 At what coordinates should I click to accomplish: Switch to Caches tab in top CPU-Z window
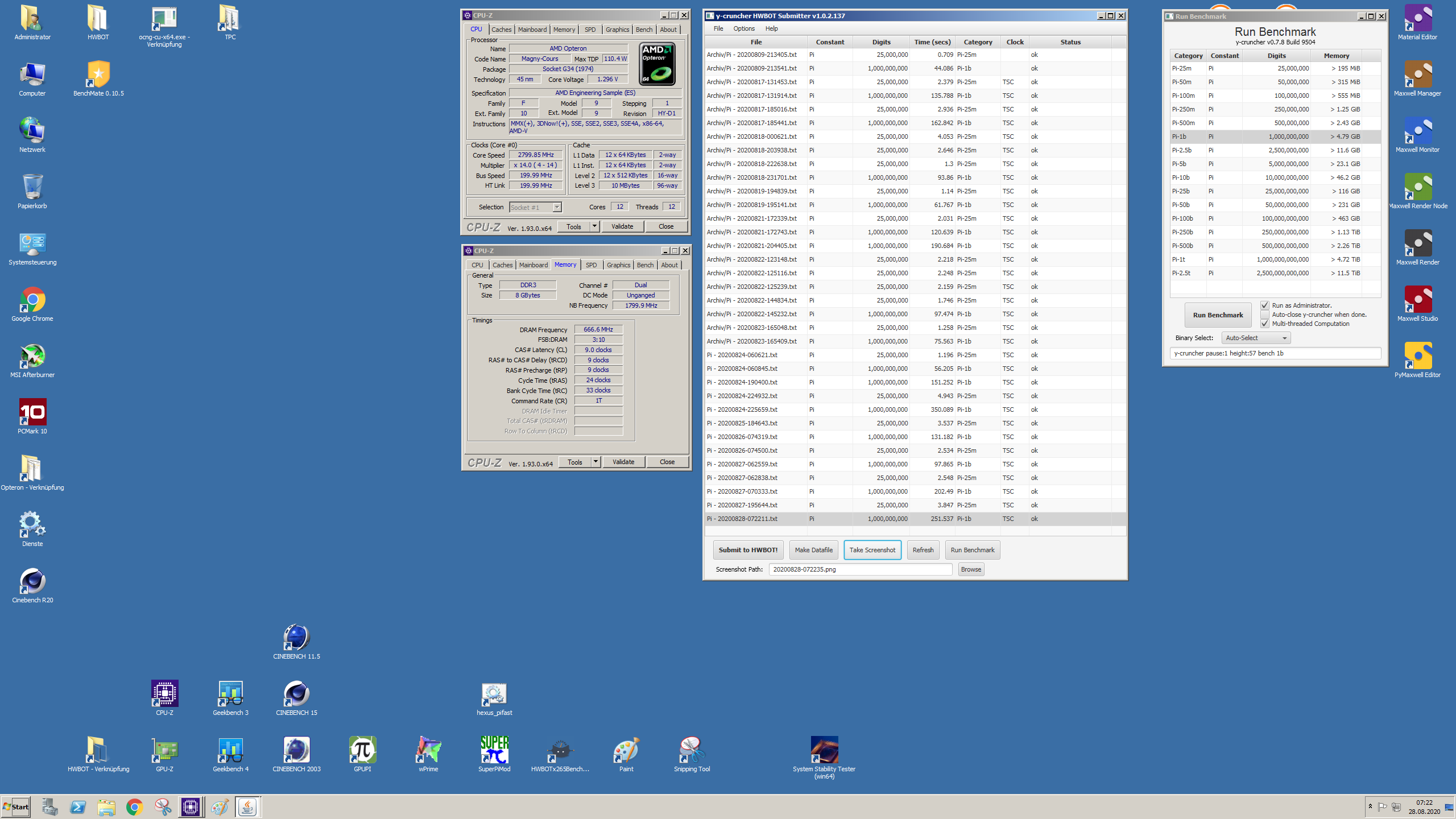(x=501, y=30)
